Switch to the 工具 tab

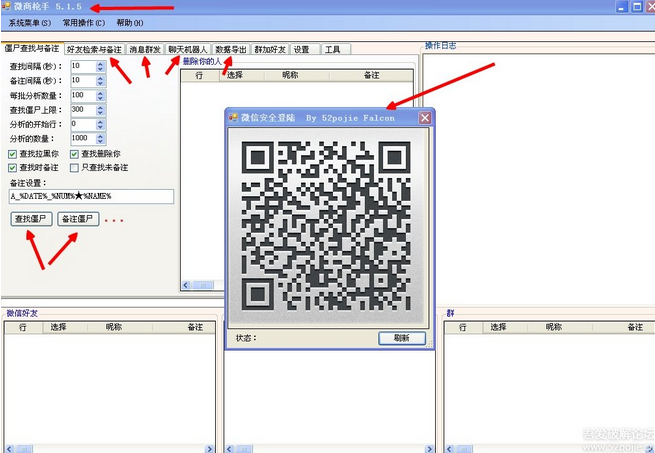click(x=335, y=49)
